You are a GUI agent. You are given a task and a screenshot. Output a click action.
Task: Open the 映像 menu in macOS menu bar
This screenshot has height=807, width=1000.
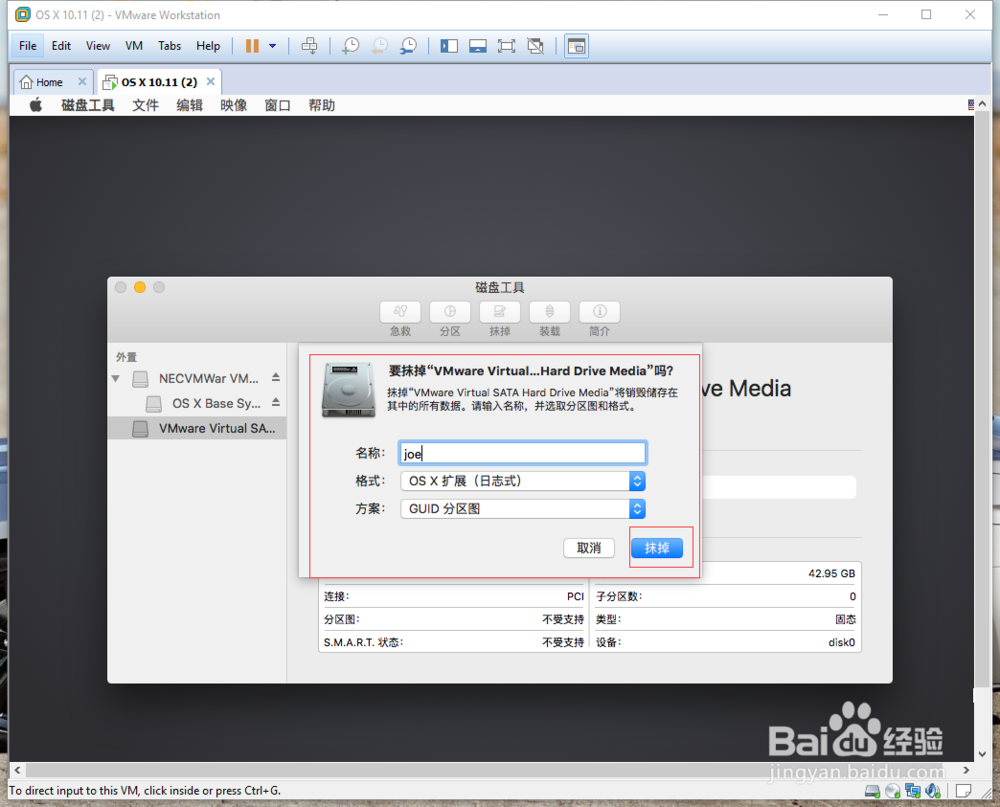pos(233,105)
